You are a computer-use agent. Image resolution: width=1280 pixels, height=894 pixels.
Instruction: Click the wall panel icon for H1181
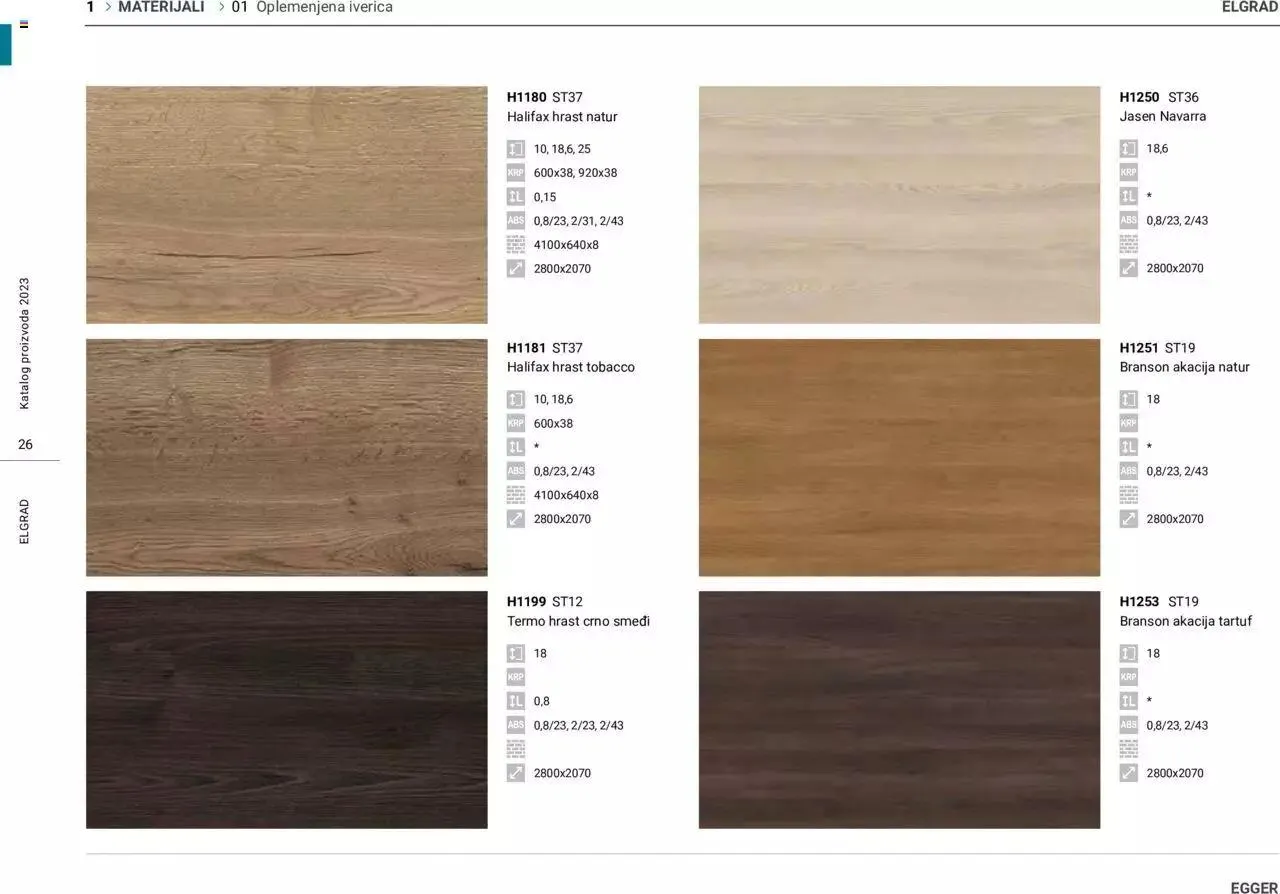tap(515, 495)
